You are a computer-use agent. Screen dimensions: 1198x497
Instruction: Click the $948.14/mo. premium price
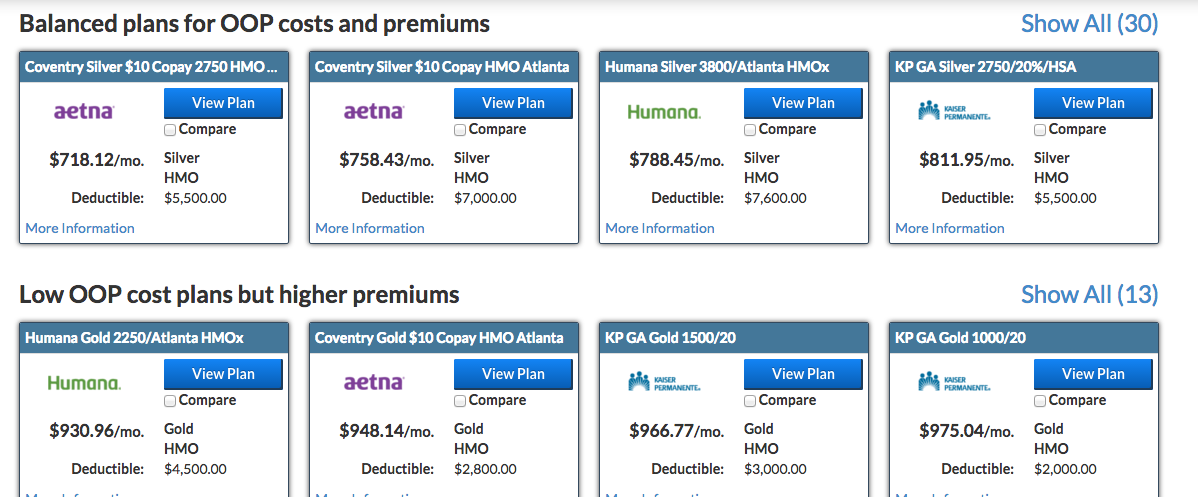point(387,431)
